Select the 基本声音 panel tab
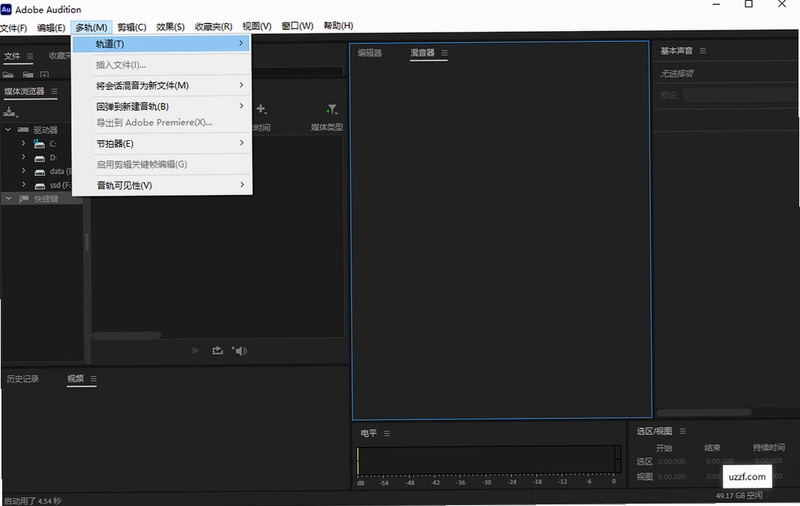The height and width of the screenshot is (506, 800). [677, 51]
